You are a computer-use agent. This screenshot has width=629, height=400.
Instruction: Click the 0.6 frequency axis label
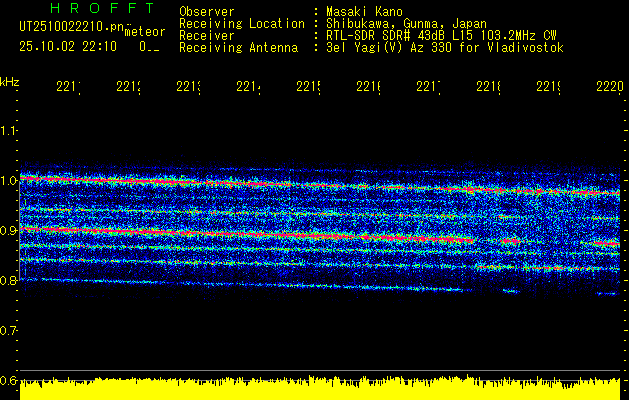tap(8, 380)
